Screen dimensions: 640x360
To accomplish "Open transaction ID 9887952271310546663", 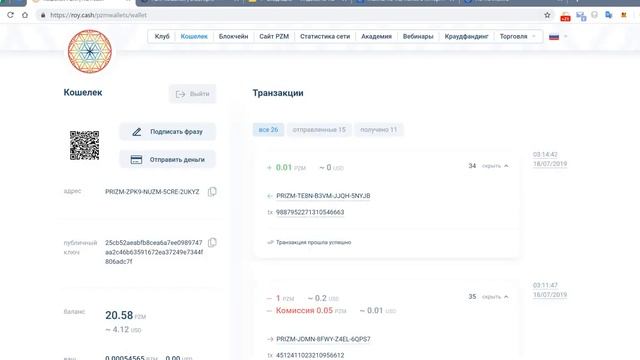I will [310, 212].
